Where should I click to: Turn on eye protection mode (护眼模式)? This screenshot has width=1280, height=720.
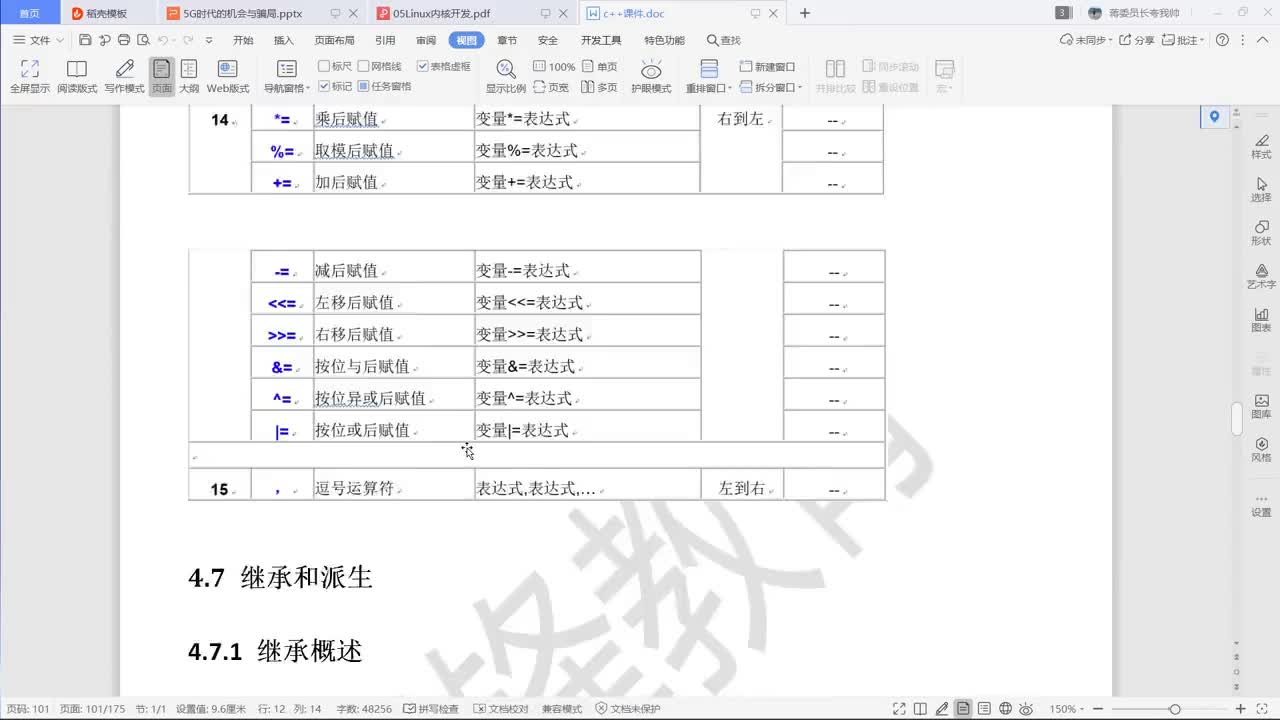(651, 76)
